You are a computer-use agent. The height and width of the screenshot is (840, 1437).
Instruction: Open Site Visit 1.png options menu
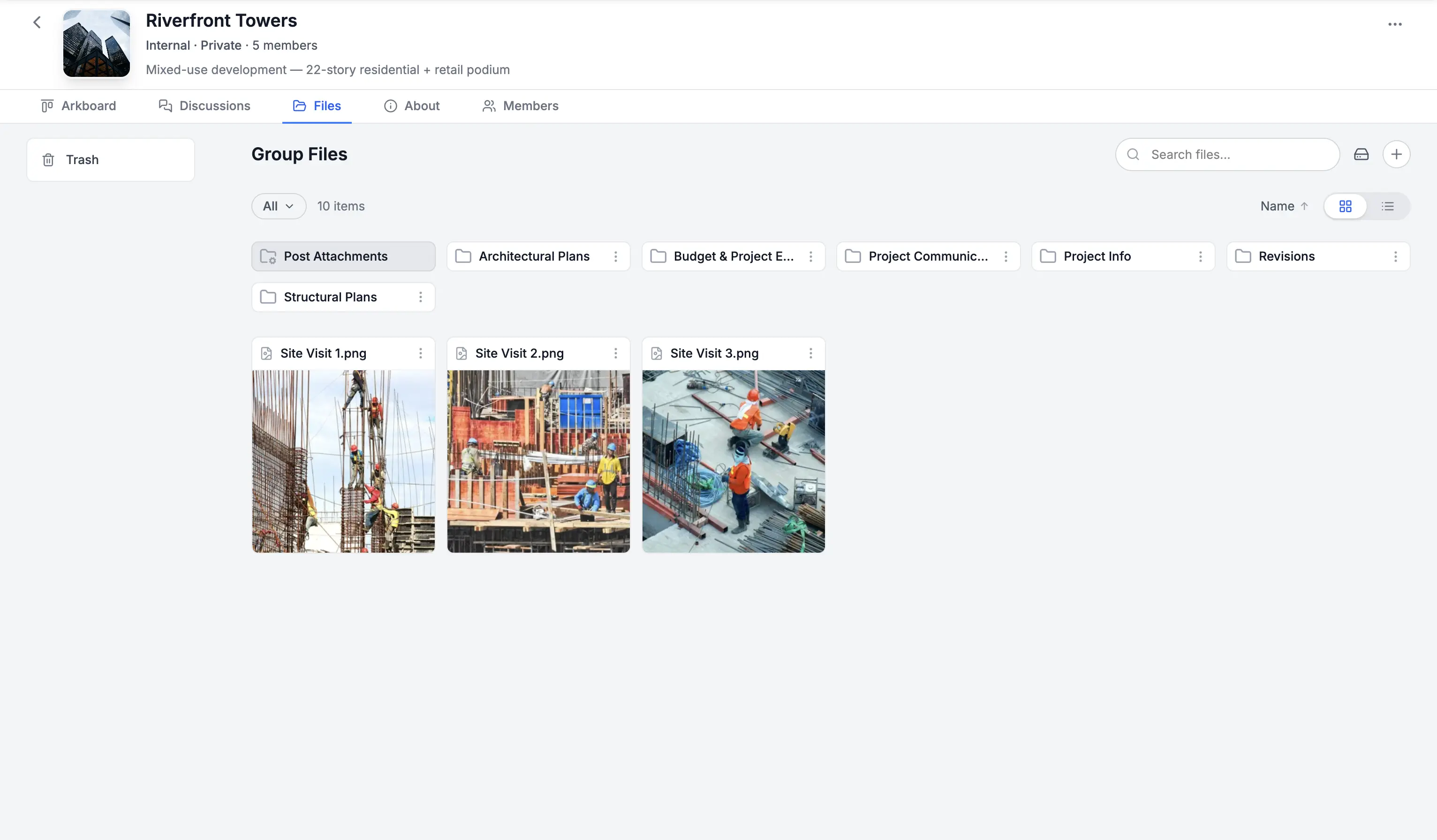[x=420, y=353]
